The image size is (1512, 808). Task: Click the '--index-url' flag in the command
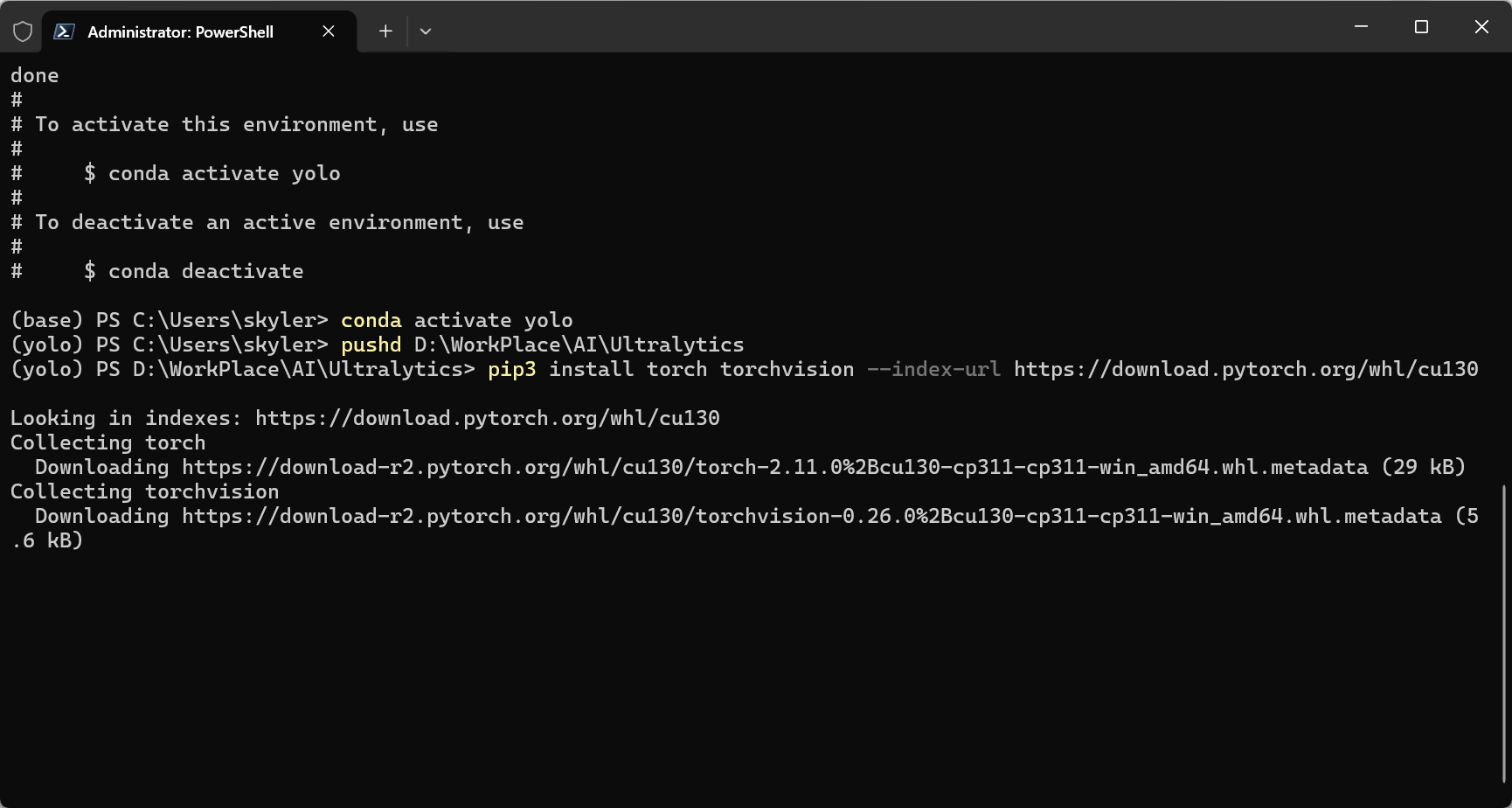tap(933, 369)
